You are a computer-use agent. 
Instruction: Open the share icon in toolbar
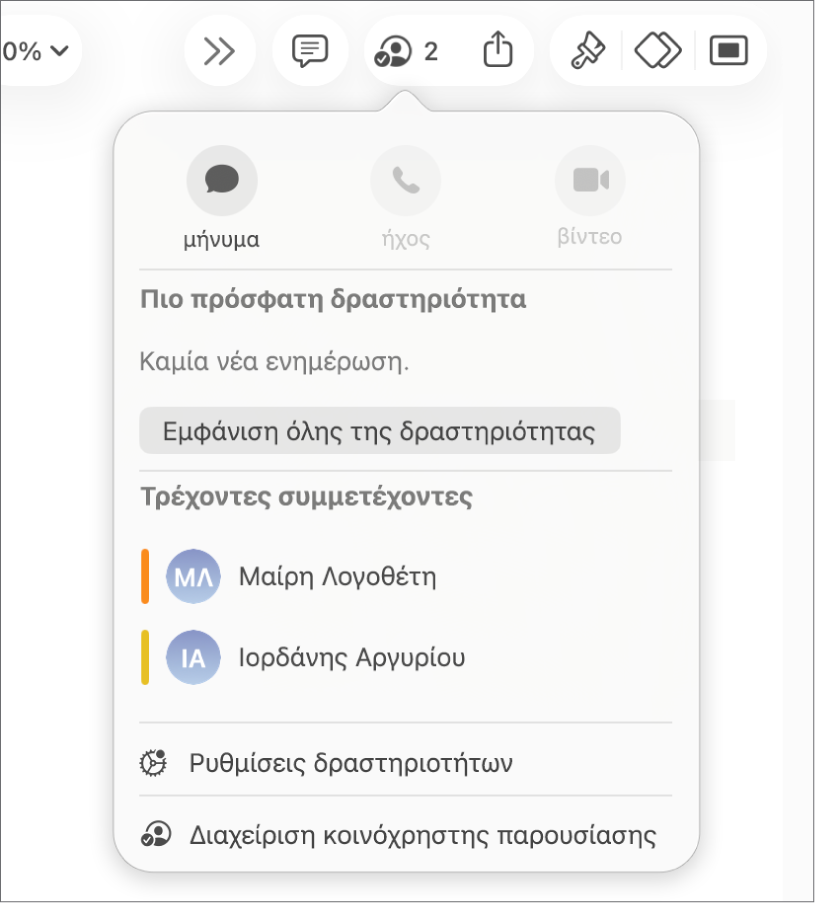498,50
